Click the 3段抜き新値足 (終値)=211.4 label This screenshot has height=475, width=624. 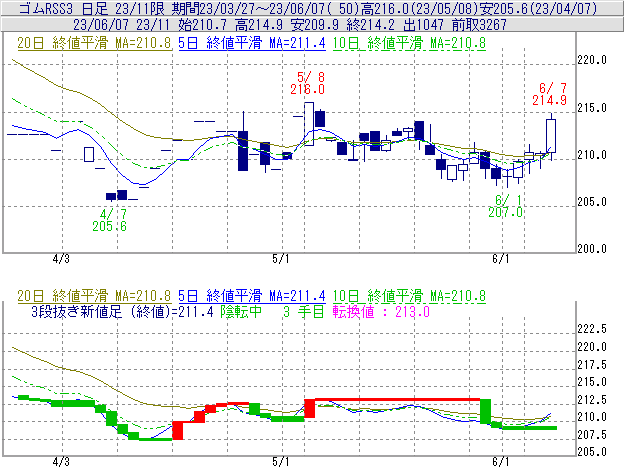point(123,311)
